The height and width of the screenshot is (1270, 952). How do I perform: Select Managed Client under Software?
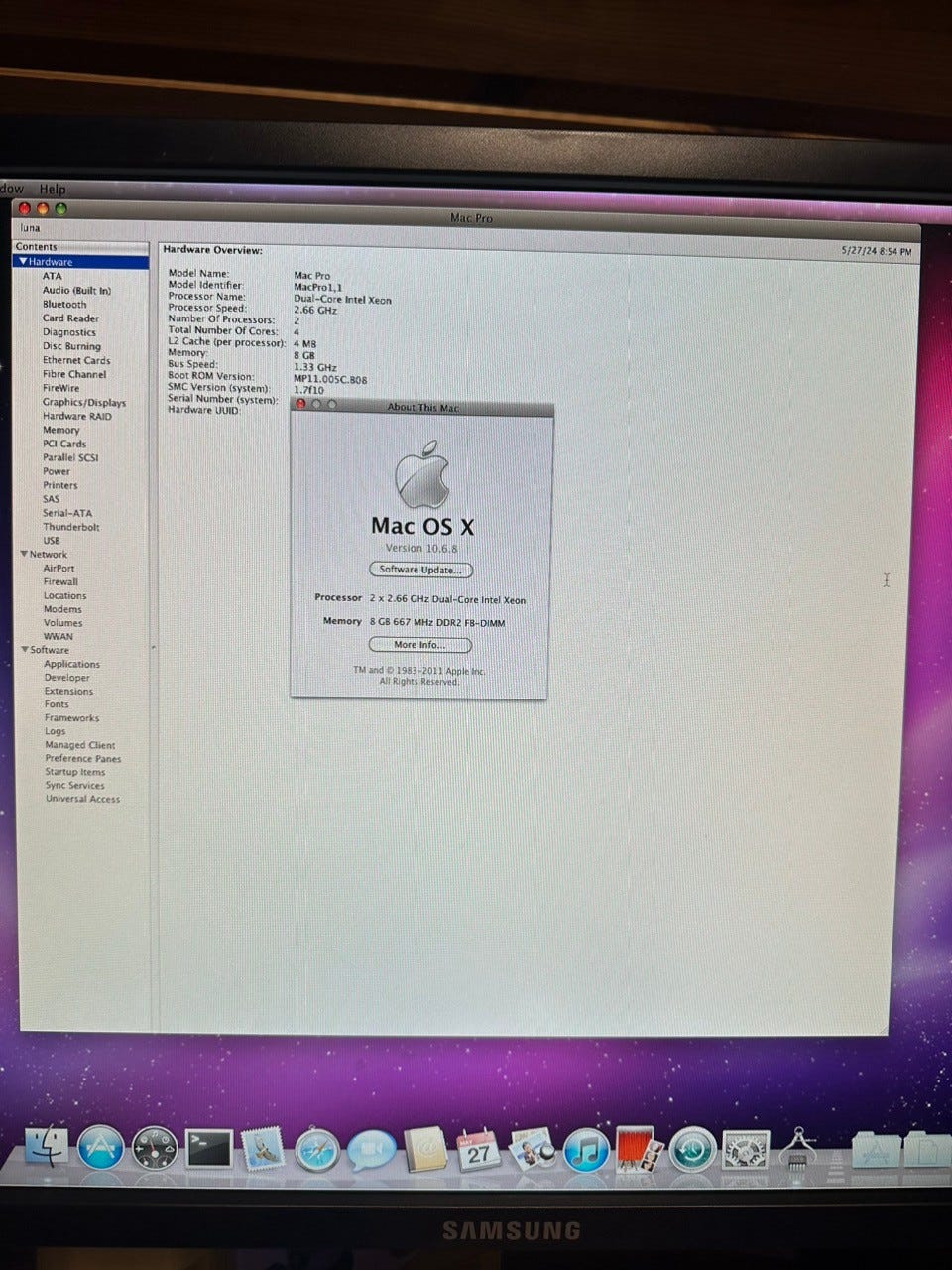[80, 745]
